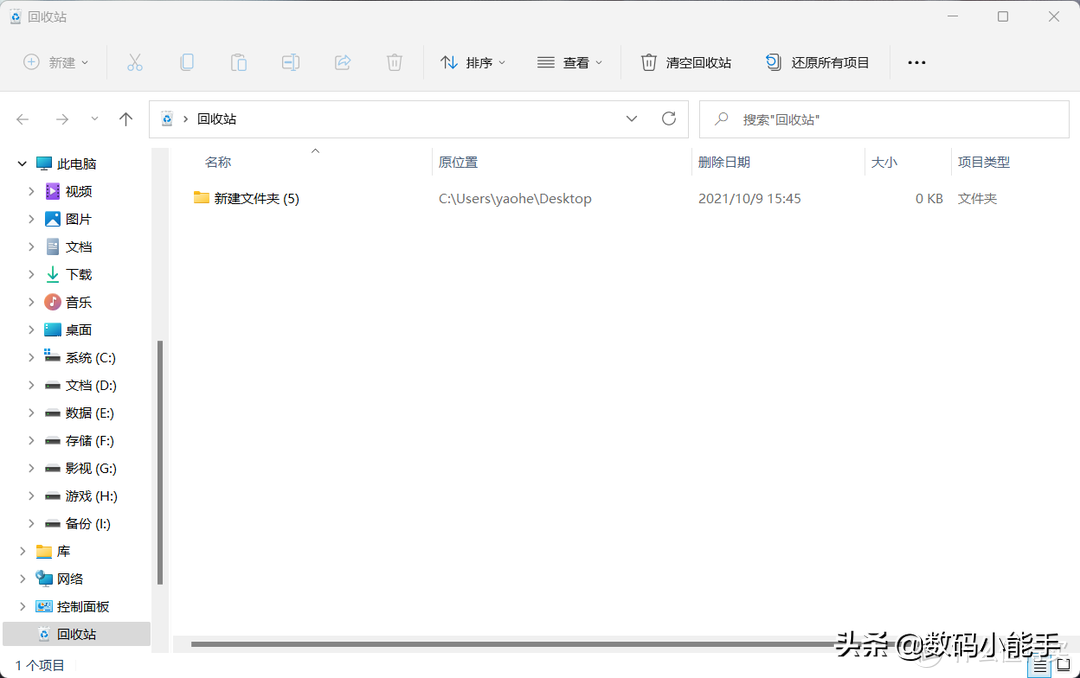Click 还原所有项目 button
Image resolution: width=1080 pixels, height=678 pixels.
[x=817, y=63]
